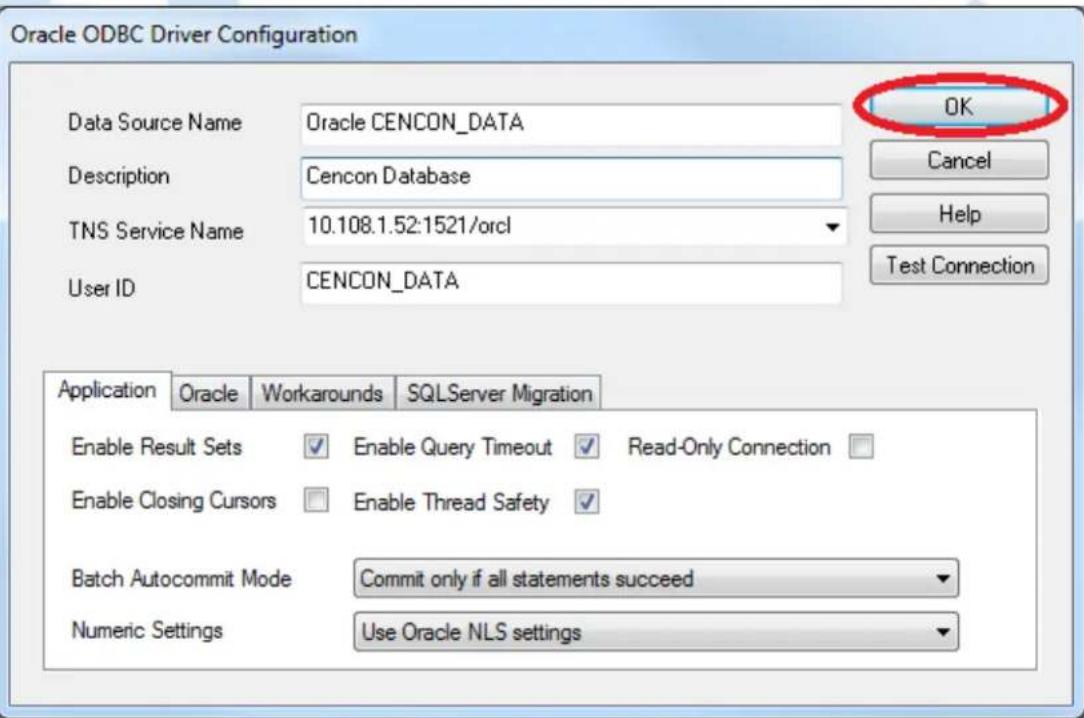The width and height of the screenshot is (1084, 718).
Task: Toggle Enable Thread Safety checkbox
Action: (587, 501)
